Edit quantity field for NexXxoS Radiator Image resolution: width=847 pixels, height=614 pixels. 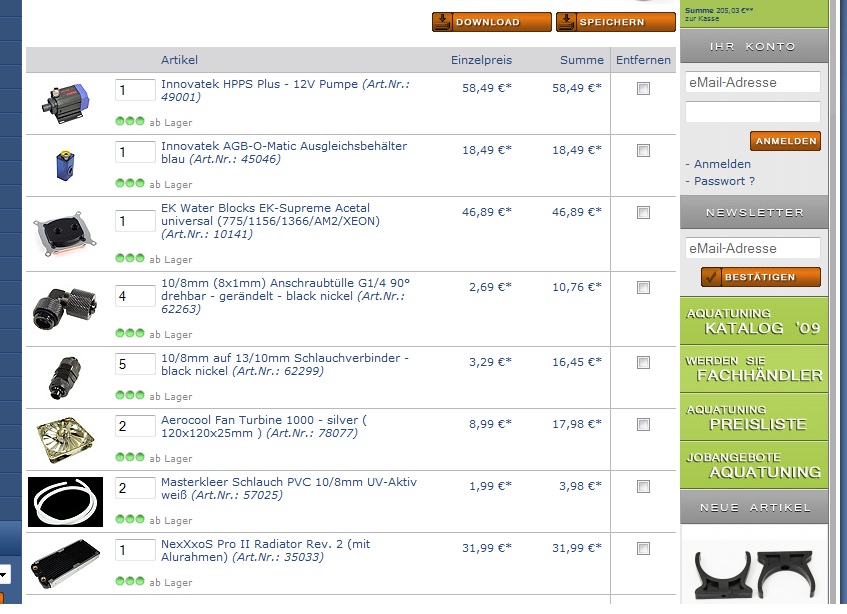click(x=135, y=550)
